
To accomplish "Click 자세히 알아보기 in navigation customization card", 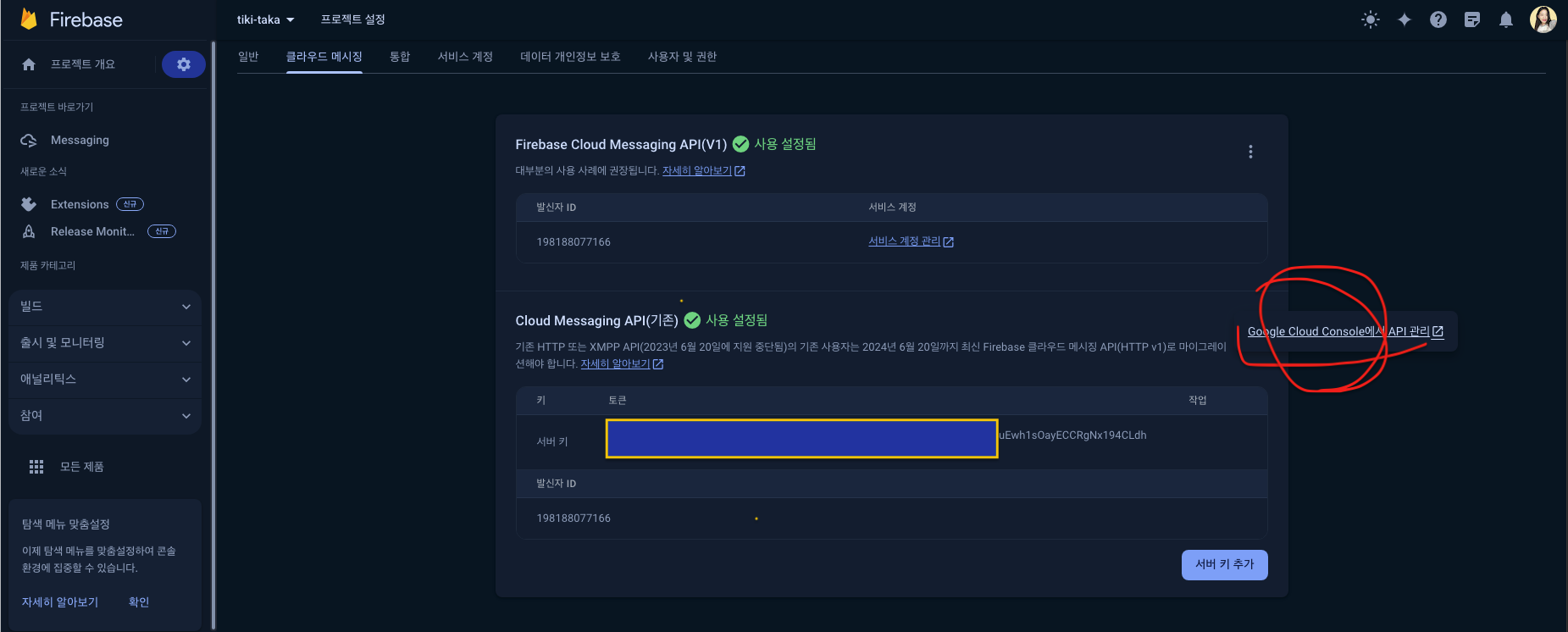I will [x=60, y=602].
